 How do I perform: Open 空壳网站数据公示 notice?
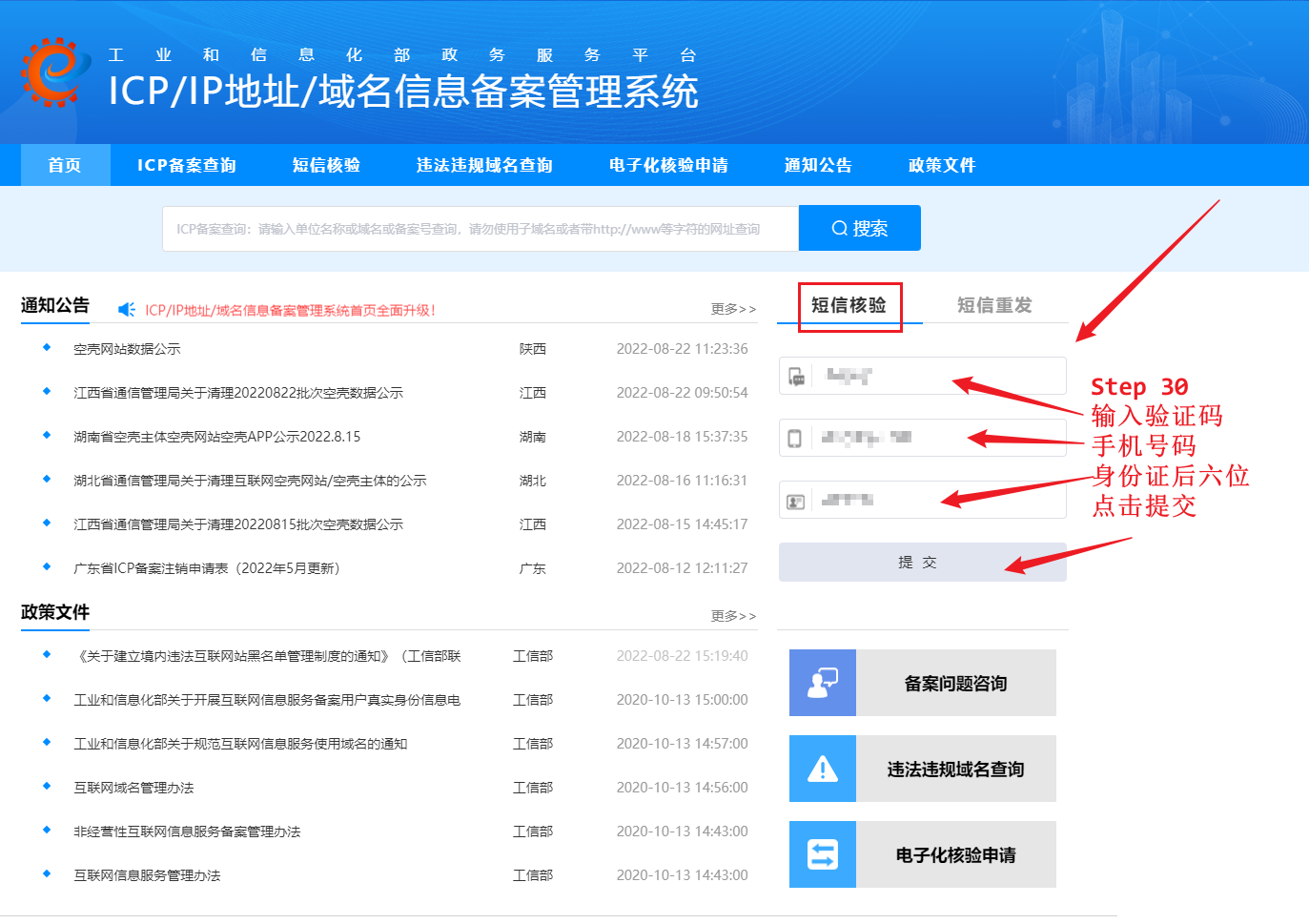pos(127,349)
